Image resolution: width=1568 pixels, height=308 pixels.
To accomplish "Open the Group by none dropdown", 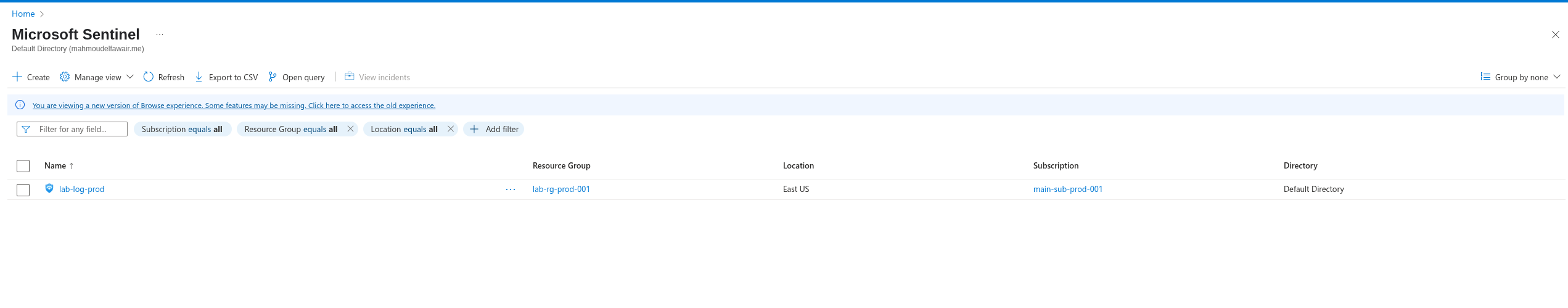I will coord(1520,77).
